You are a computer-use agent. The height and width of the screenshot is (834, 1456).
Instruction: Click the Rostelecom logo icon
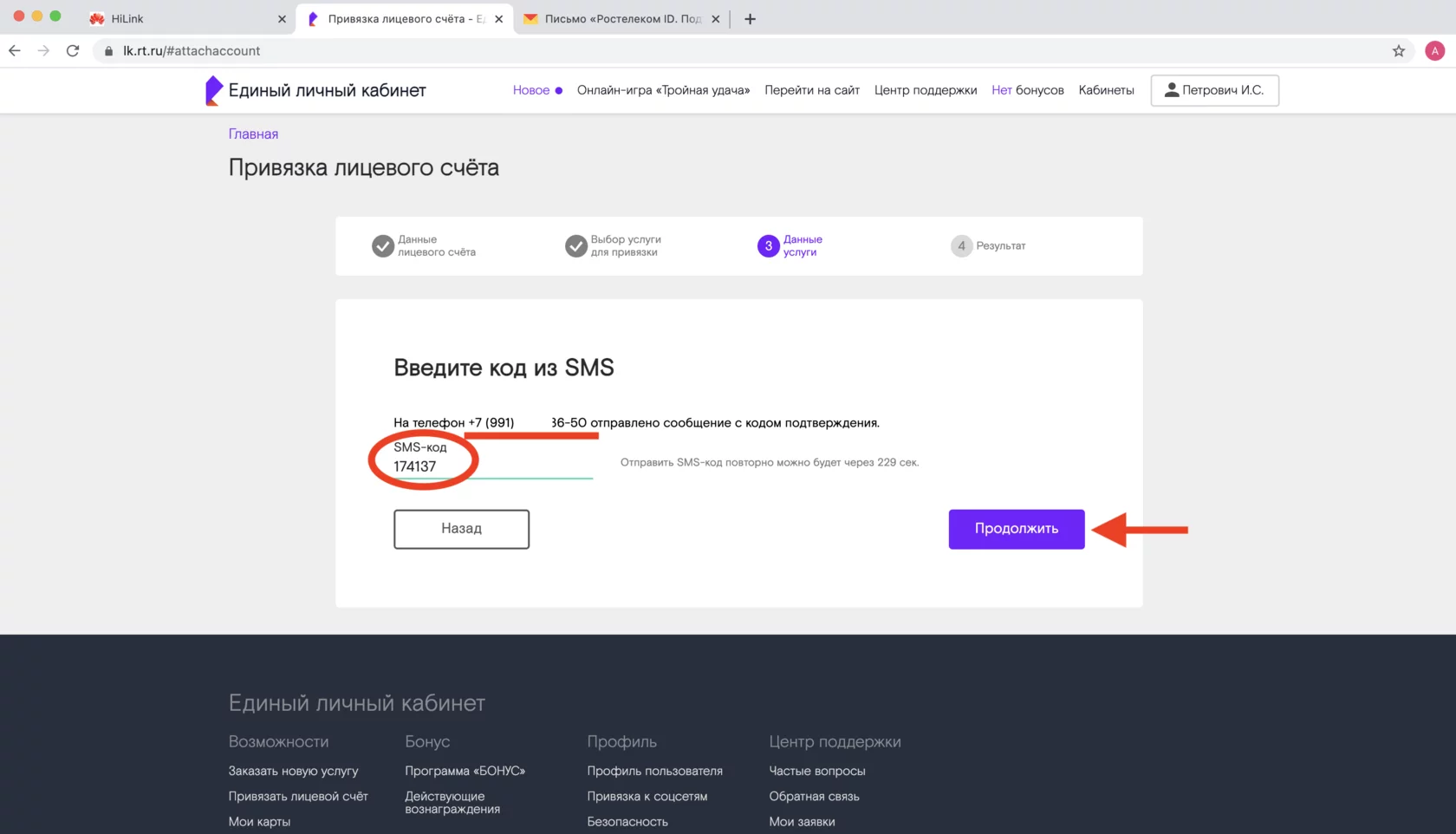point(211,90)
